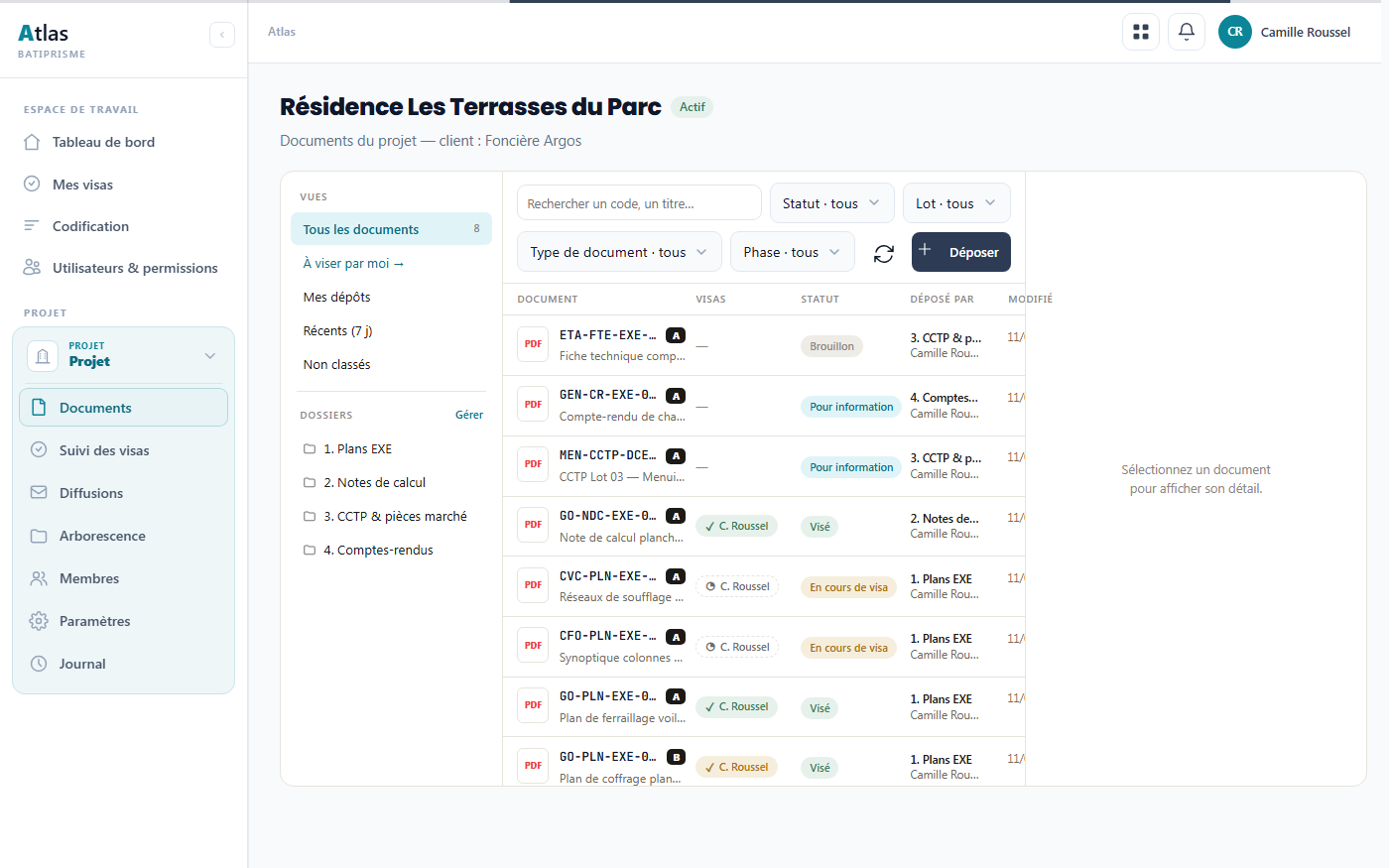The width and height of the screenshot is (1389, 868).
Task: Click the Membres people icon
Action: point(39,578)
